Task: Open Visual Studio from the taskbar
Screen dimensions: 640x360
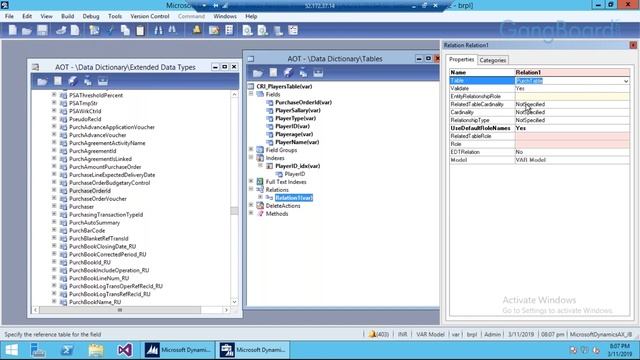Action: tap(124, 350)
